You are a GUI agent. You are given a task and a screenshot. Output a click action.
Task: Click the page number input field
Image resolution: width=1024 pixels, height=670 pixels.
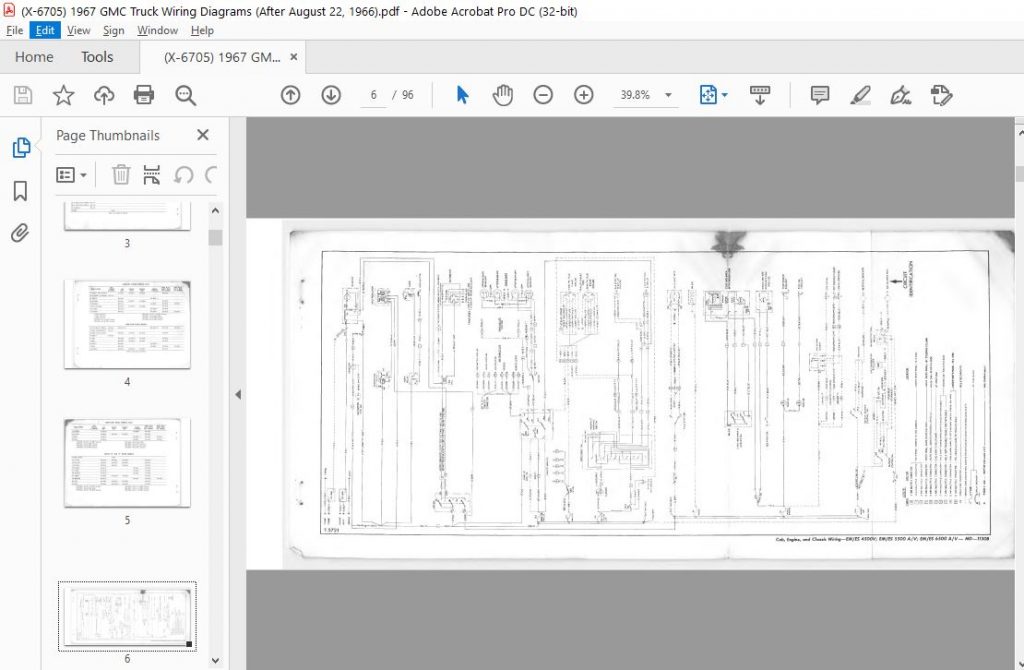pos(374,95)
